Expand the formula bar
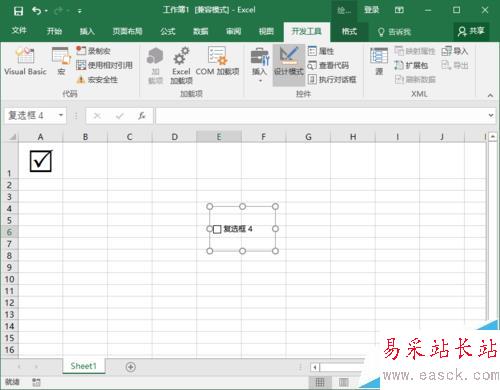Screen dimensions: 500x390 (491, 115)
